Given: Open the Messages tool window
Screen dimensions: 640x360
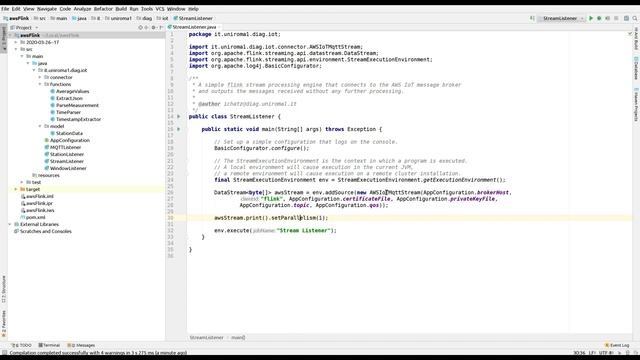Looking at the screenshot, I should (81, 345).
